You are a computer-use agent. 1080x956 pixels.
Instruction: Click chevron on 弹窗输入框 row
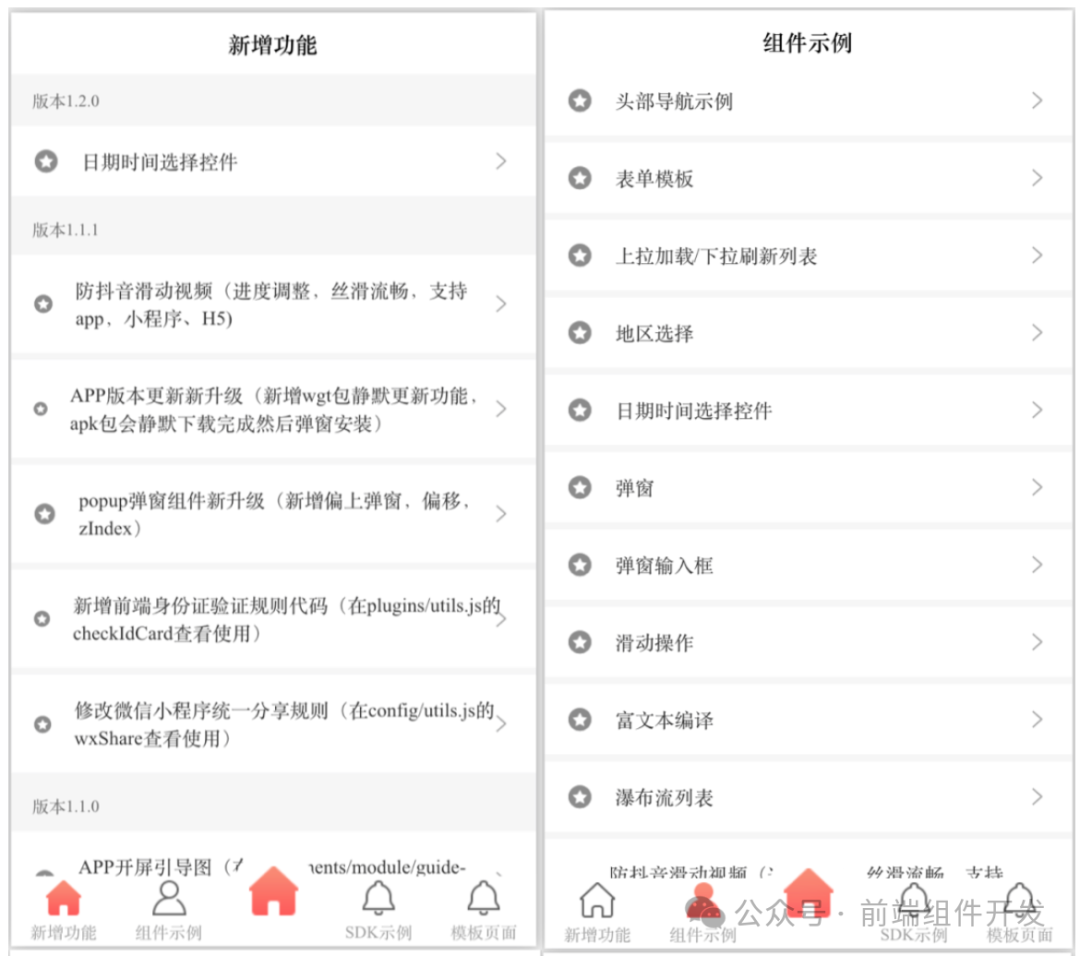coord(1037,565)
